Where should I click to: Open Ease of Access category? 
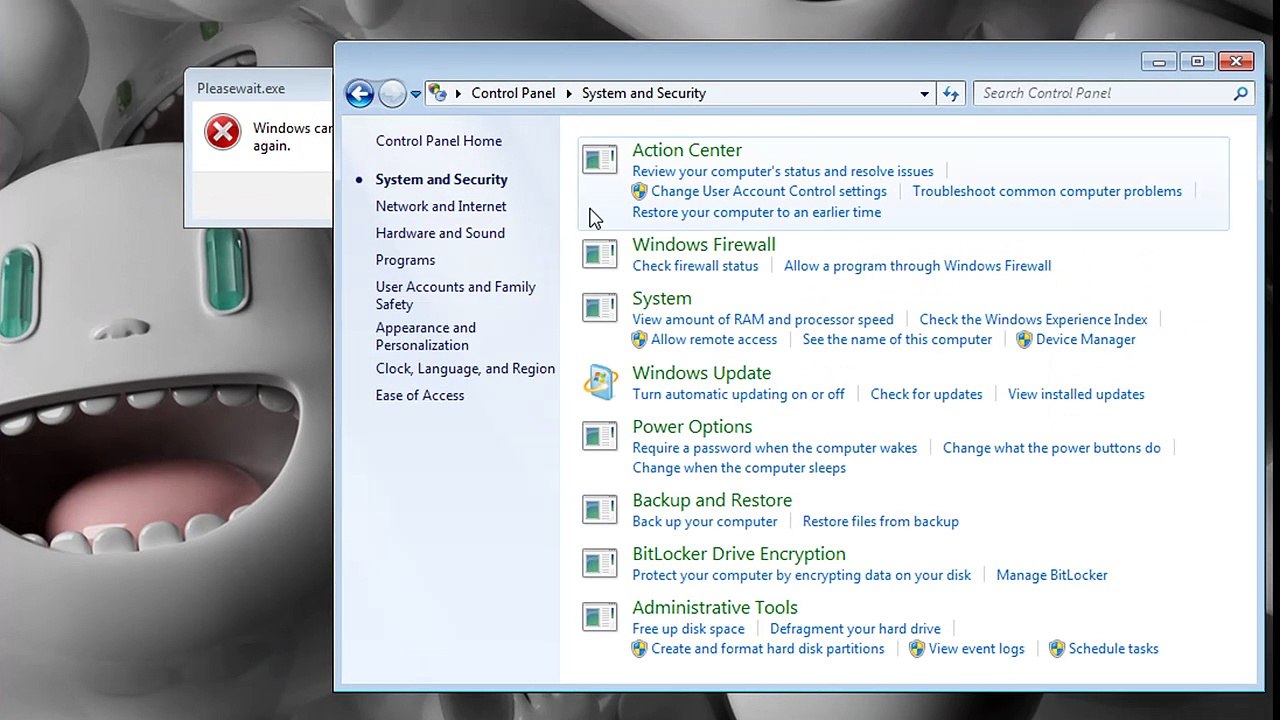pyautogui.click(x=420, y=395)
